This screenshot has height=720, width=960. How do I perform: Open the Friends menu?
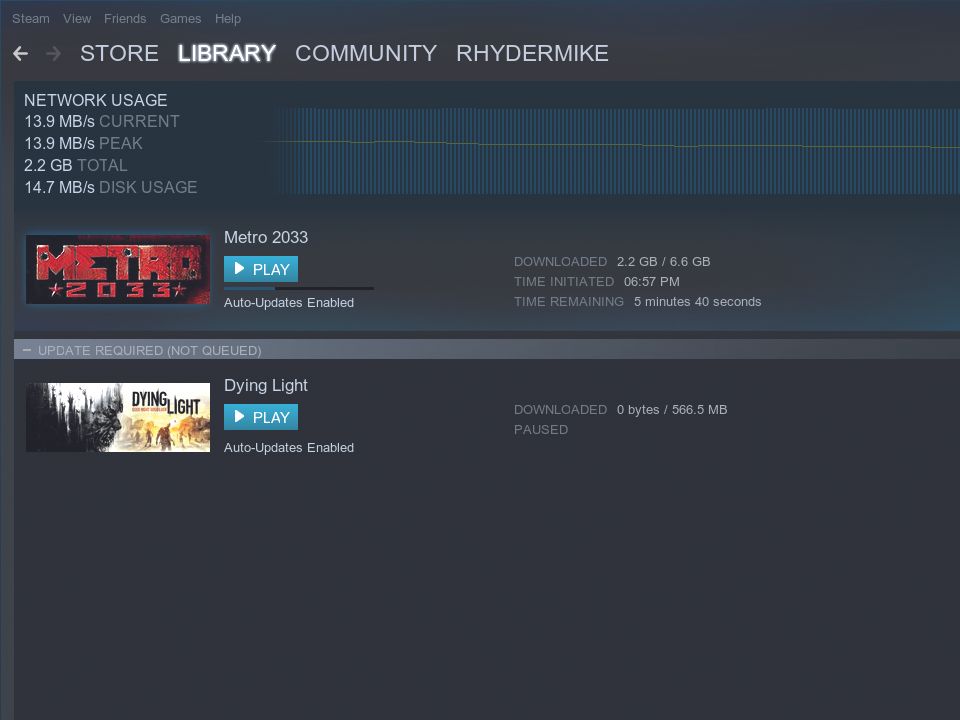click(x=125, y=18)
